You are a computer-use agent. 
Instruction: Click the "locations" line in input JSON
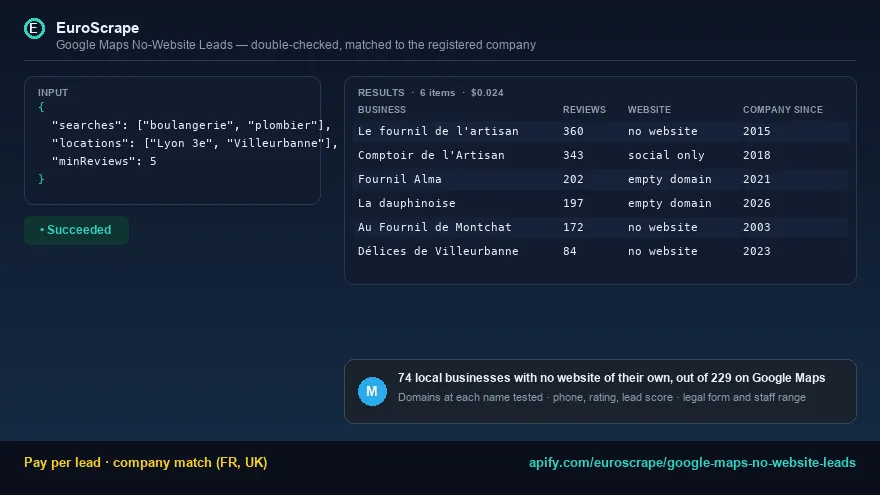[x=195, y=143]
